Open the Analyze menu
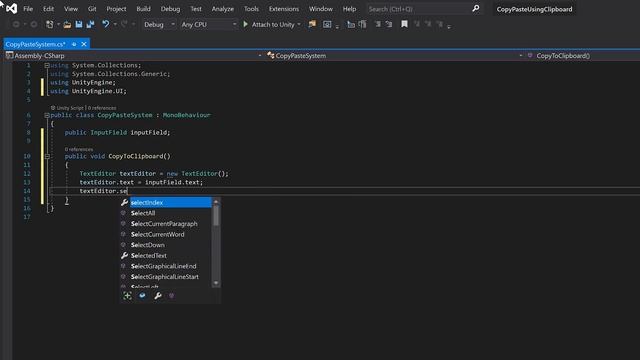Screen dimensions: 640x360 pyautogui.click(x=223, y=9)
